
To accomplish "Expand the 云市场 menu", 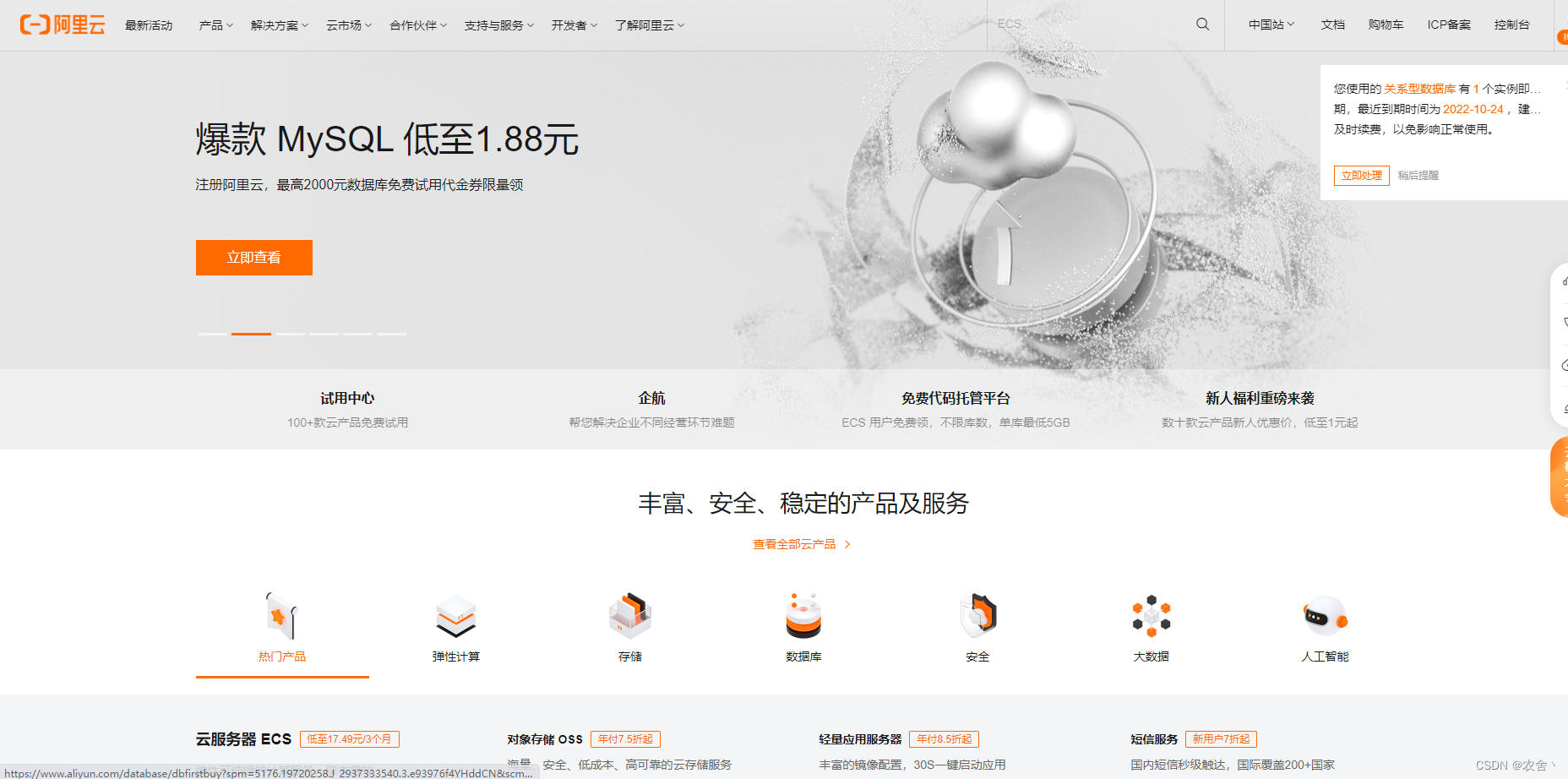I will 349,25.
